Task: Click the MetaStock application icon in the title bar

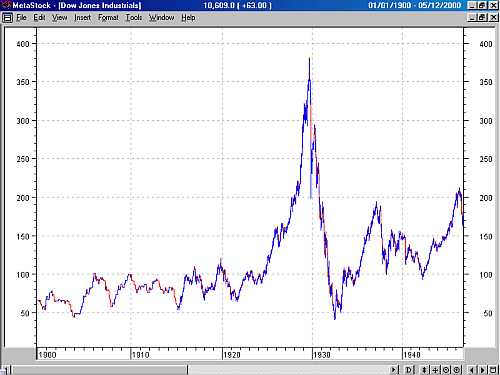Action: (6, 5)
